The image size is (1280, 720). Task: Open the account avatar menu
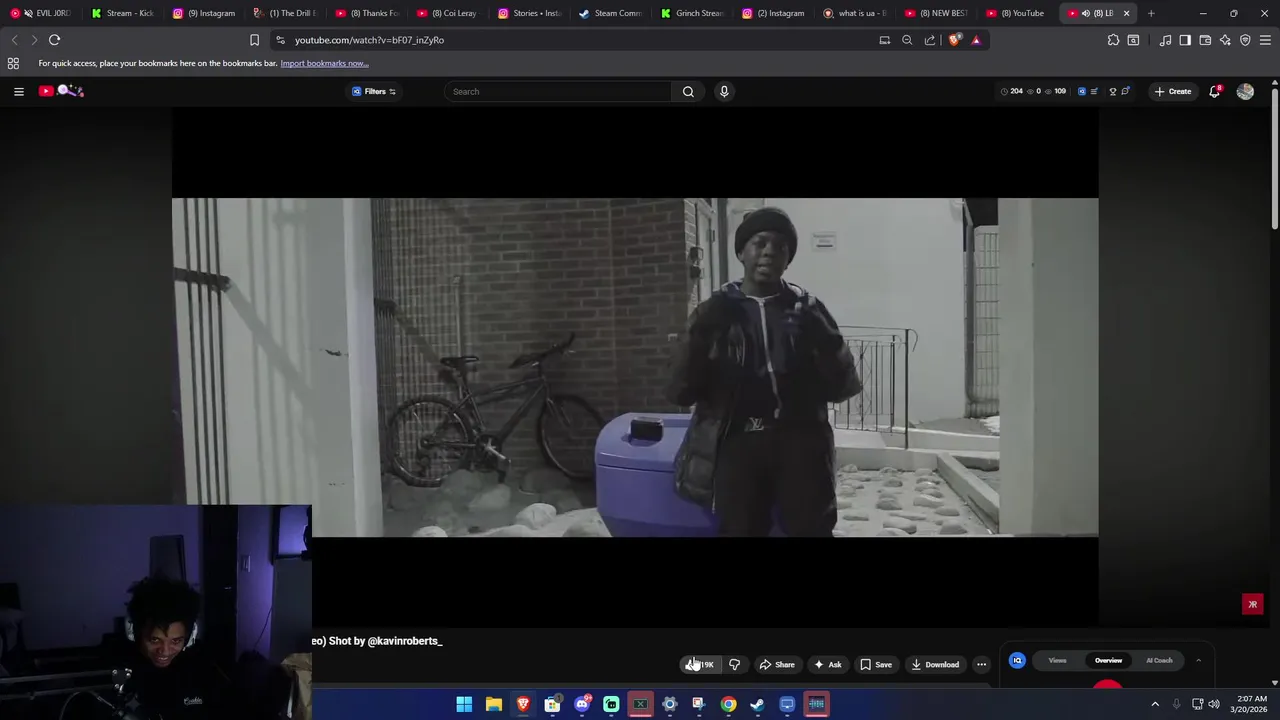pos(1245,91)
